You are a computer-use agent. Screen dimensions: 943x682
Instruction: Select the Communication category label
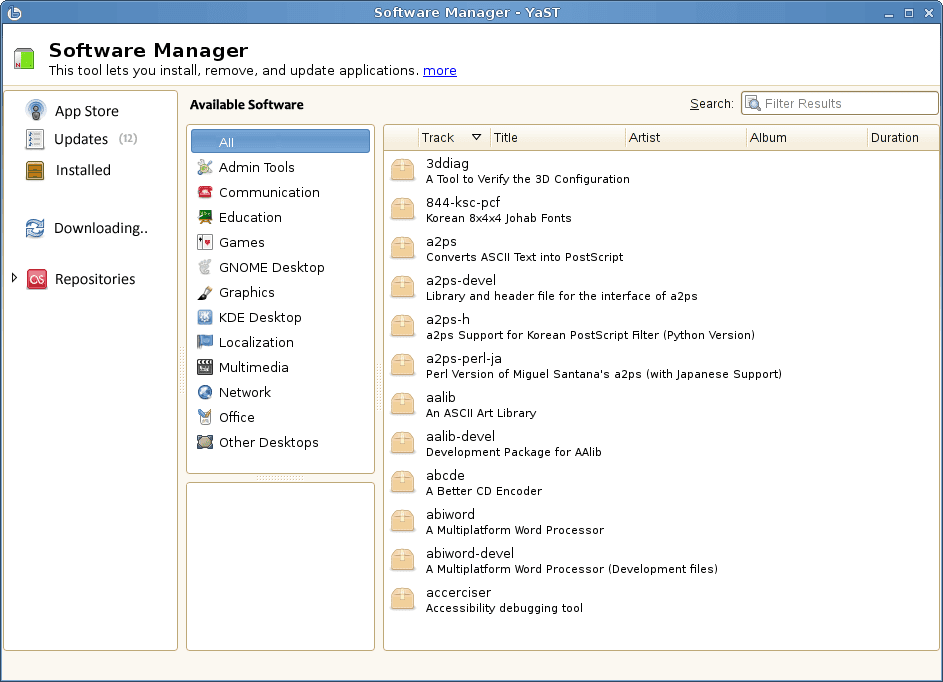point(269,192)
